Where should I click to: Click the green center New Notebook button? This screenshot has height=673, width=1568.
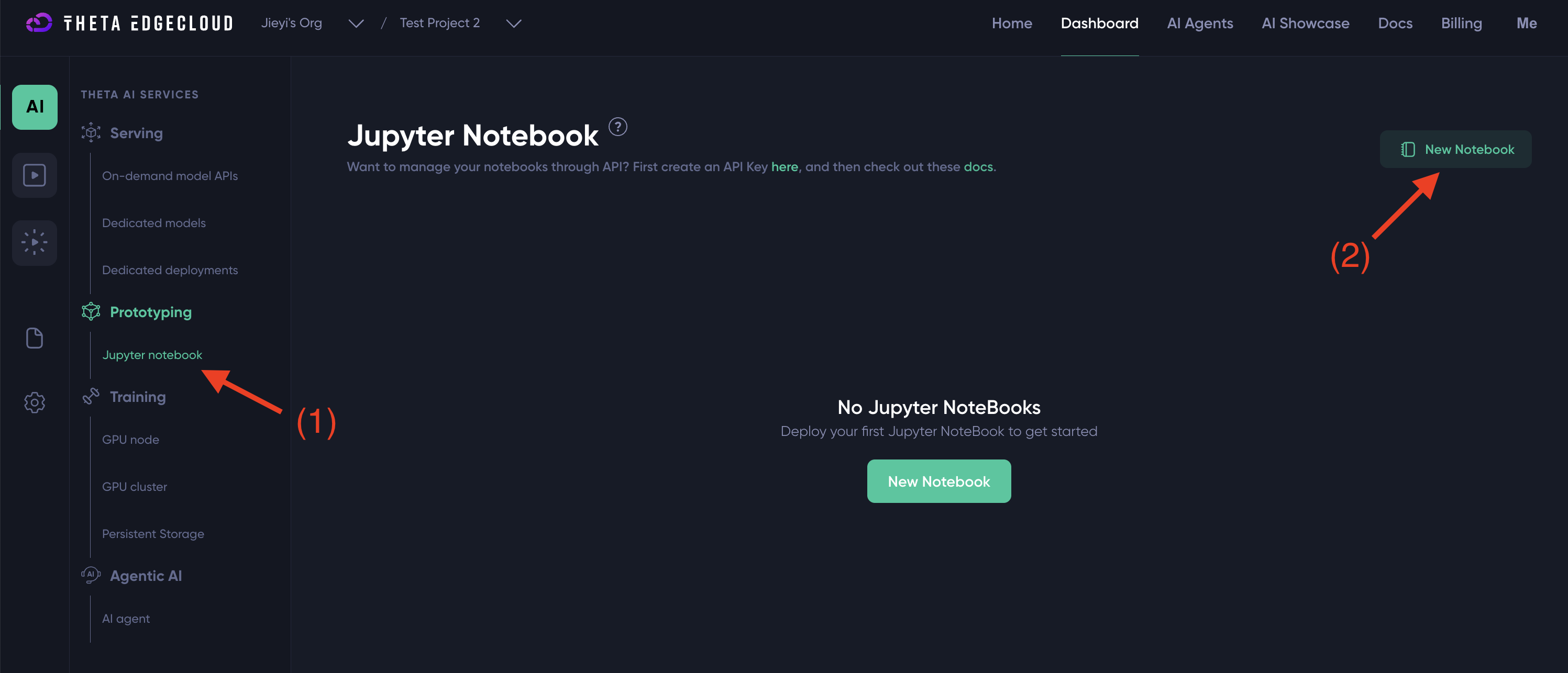click(x=938, y=481)
